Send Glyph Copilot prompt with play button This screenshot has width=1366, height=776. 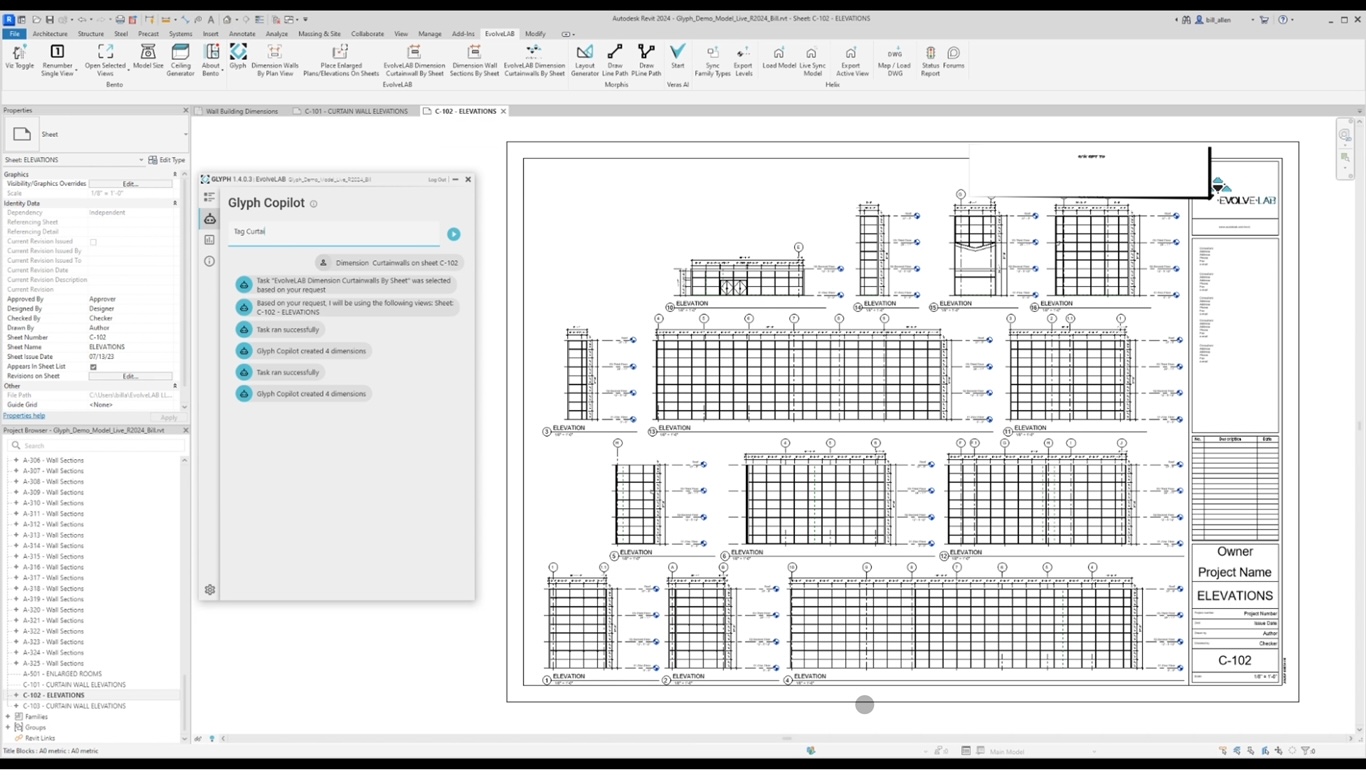454,234
